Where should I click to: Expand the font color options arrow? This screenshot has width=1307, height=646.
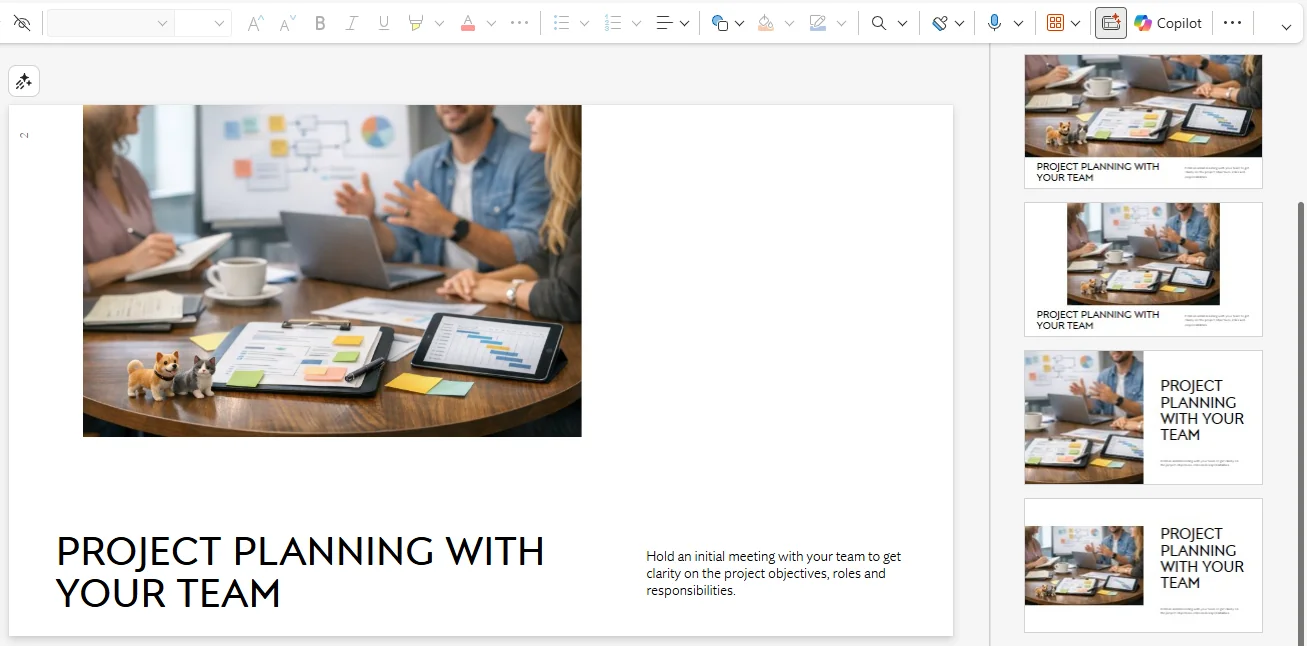(x=491, y=23)
